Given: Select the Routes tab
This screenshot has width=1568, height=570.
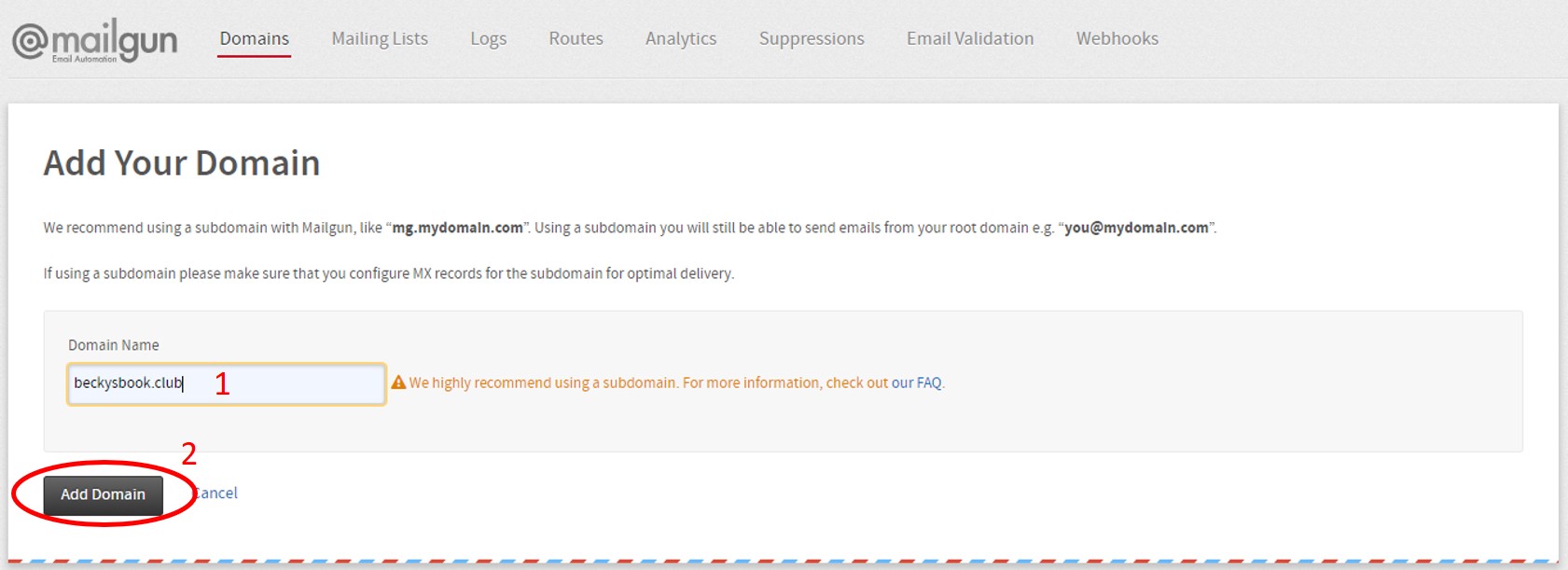Looking at the screenshot, I should pyautogui.click(x=576, y=38).
